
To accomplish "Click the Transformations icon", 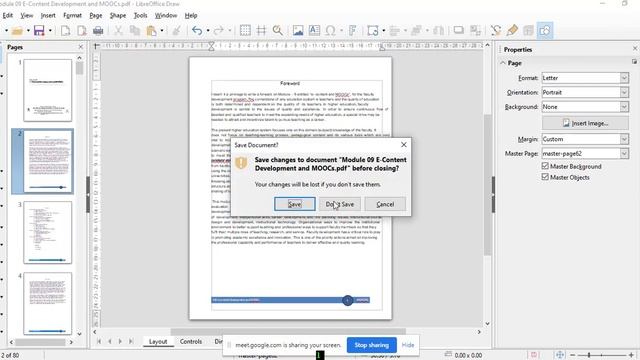I will 373,31.
